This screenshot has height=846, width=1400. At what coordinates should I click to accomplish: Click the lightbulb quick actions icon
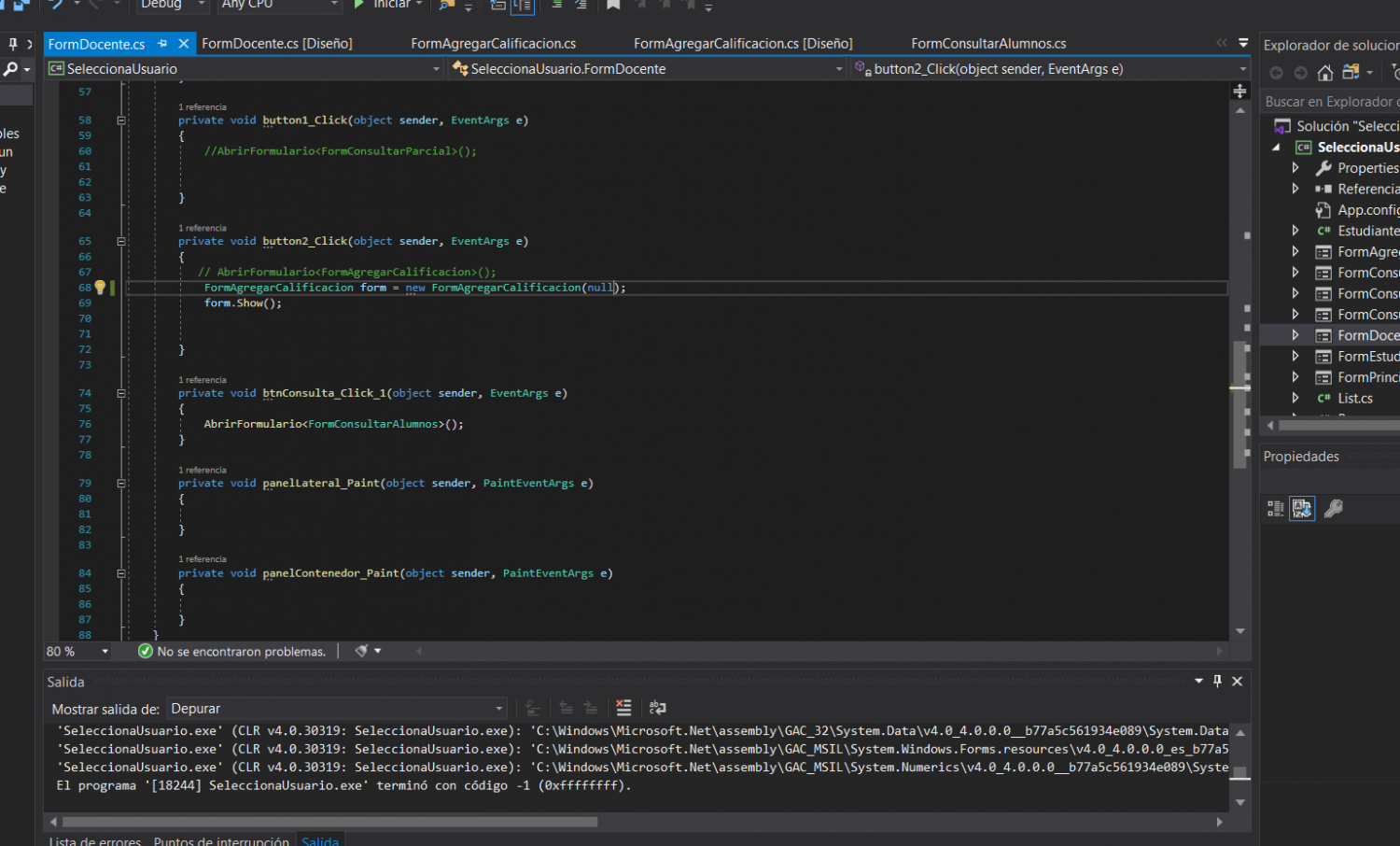click(x=100, y=288)
